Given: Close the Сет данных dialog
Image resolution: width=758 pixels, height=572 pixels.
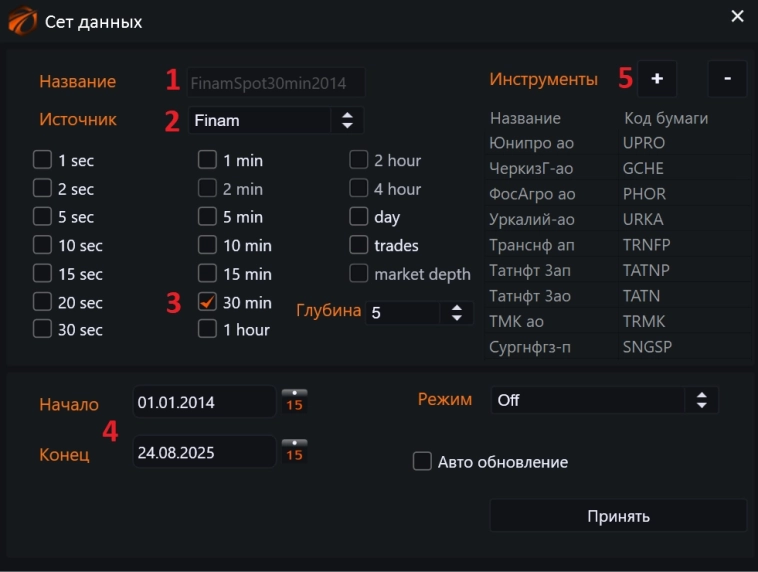Looking at the screenshot, I should point(737,16).
